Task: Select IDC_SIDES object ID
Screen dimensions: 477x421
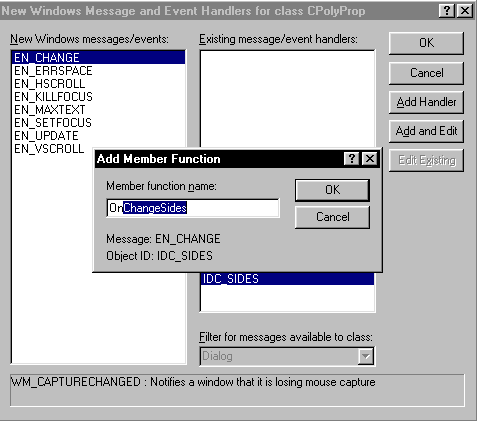Action: click(287, 279)
